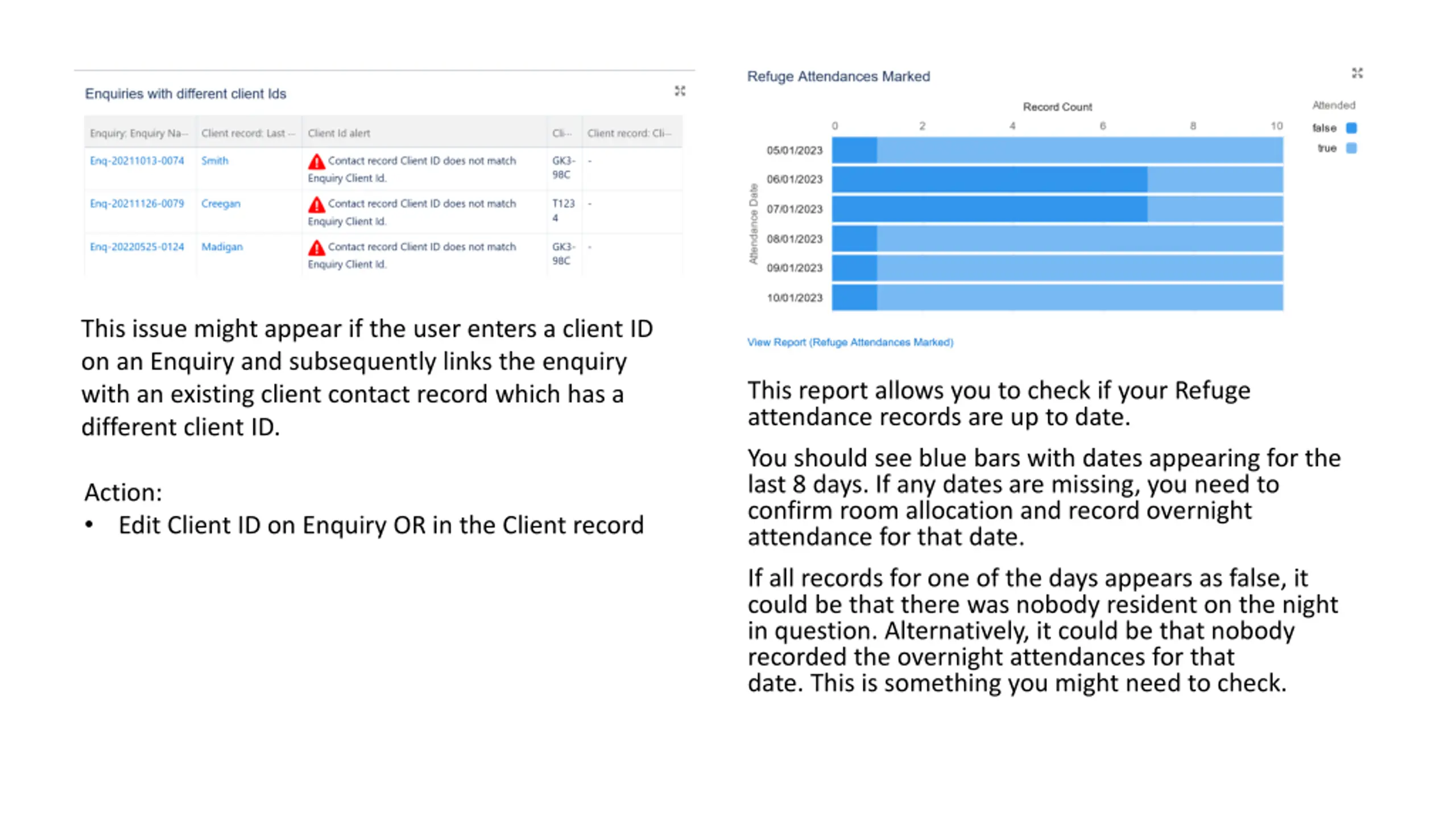
Task: Open enquiry Enq-20220525-0124
Action: pos(137,247)
